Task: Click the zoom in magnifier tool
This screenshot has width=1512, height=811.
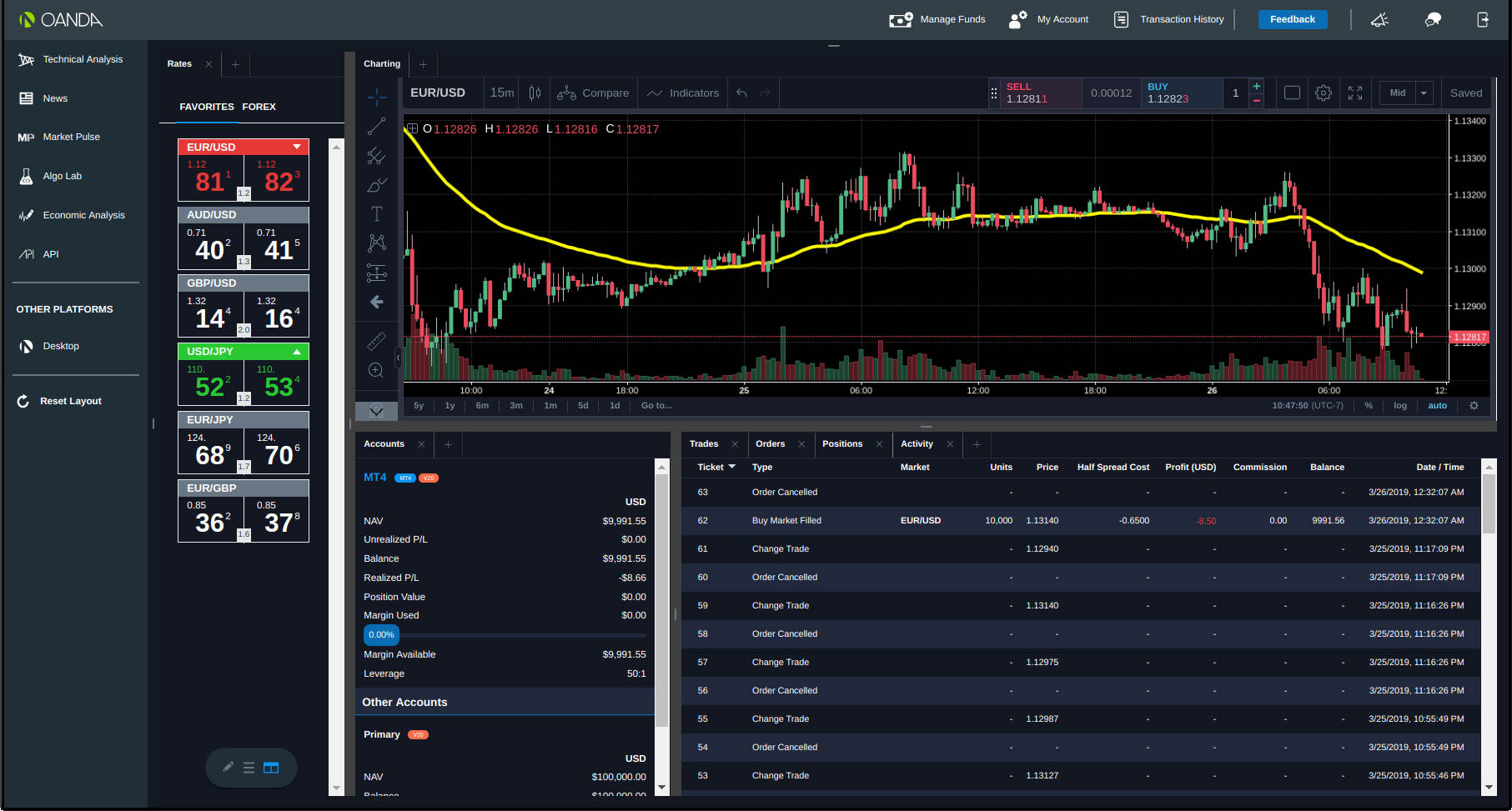Action: point(377,370)
